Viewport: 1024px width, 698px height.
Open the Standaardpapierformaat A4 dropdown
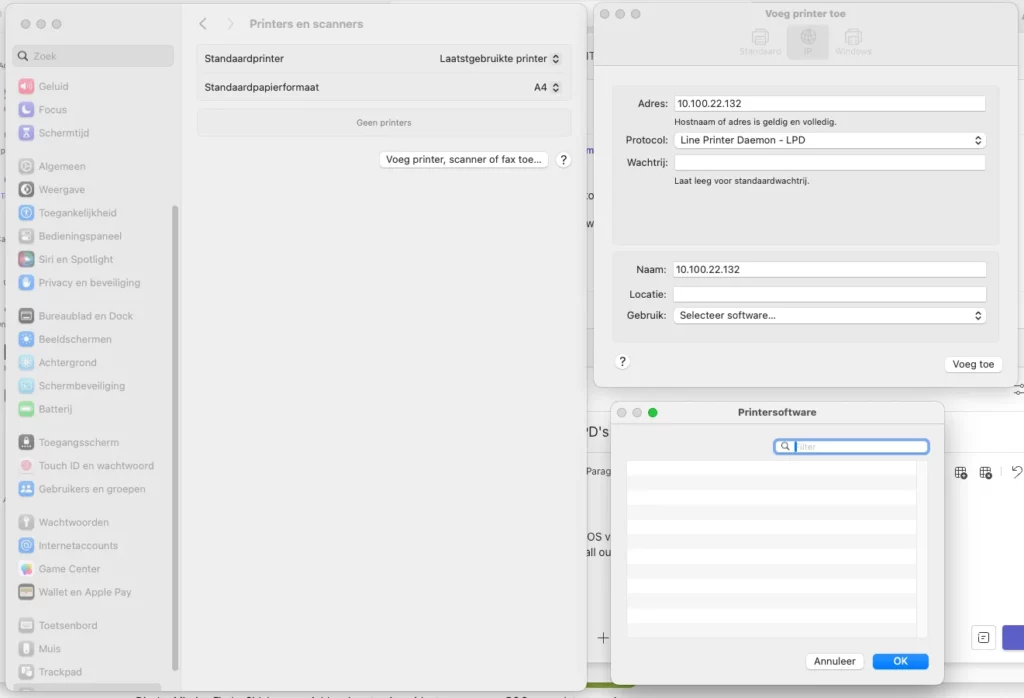click(547, 87)
